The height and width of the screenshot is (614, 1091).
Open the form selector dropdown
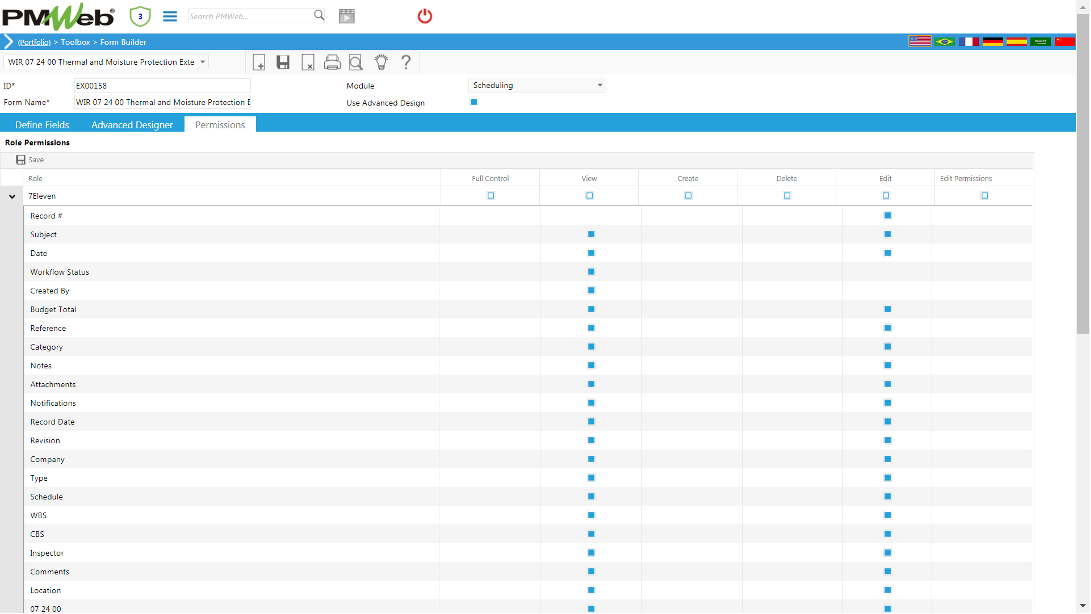tap(202, 62)
